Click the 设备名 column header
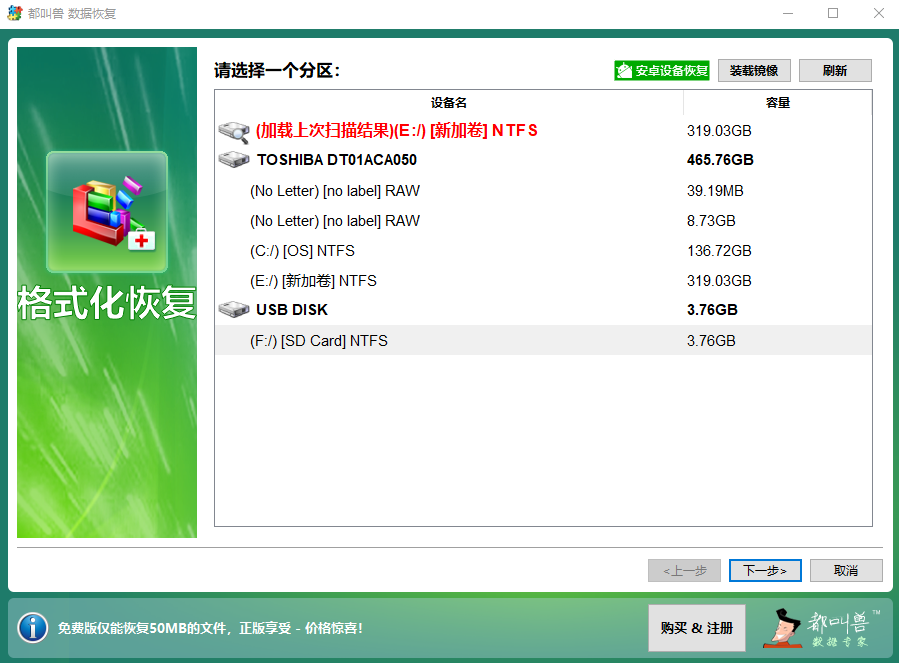Image resolution: width=899 pixels, height=663 pixels. click(449, 103)
